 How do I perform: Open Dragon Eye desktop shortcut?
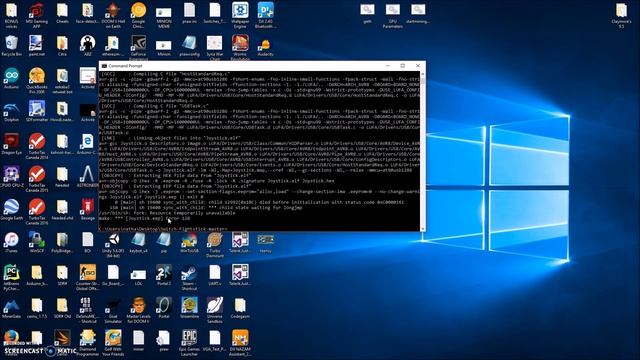tap(11, 144)
